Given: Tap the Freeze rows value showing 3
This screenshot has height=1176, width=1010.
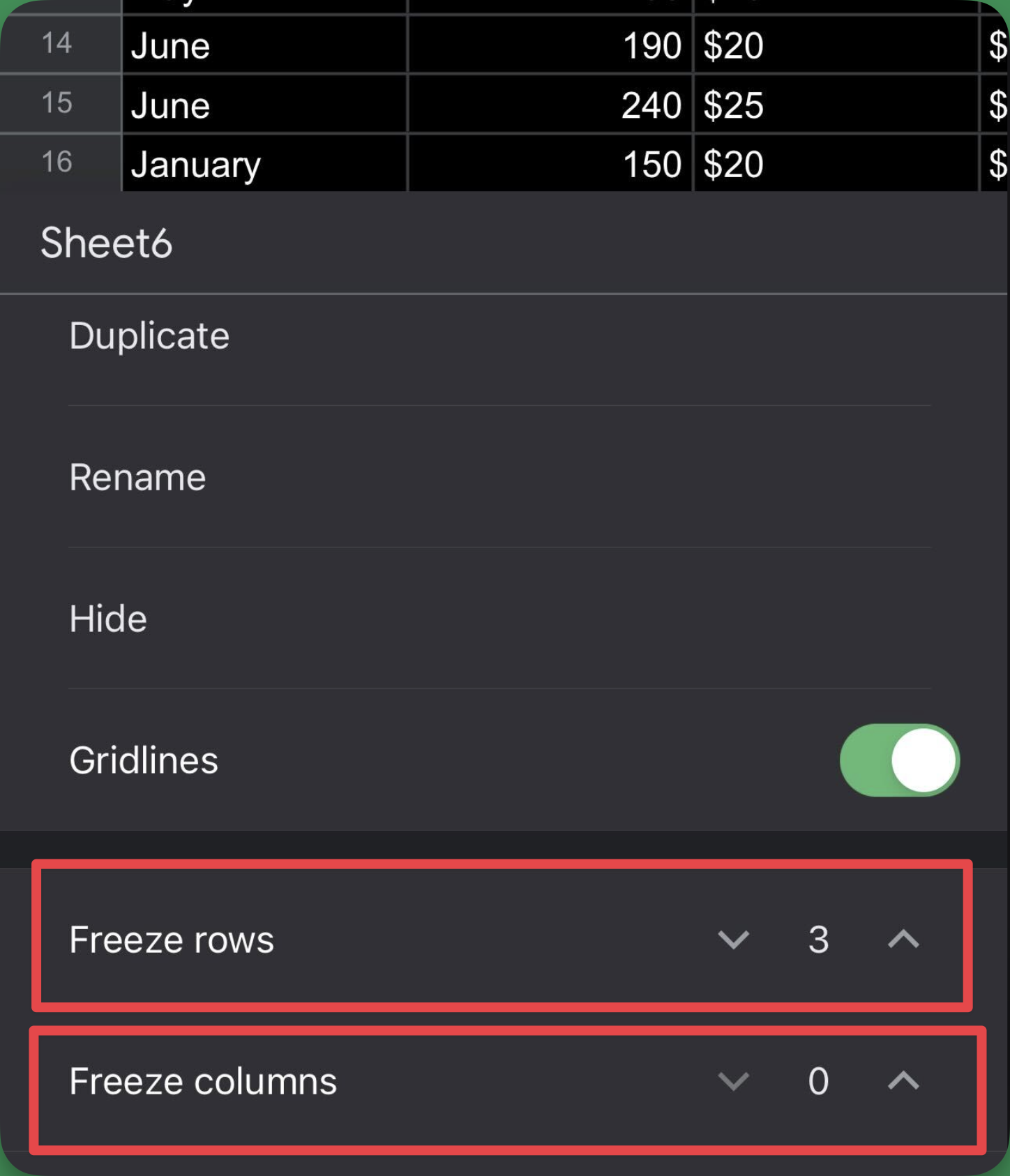Looking at the screenshot, I should click(x=820, y=940).
